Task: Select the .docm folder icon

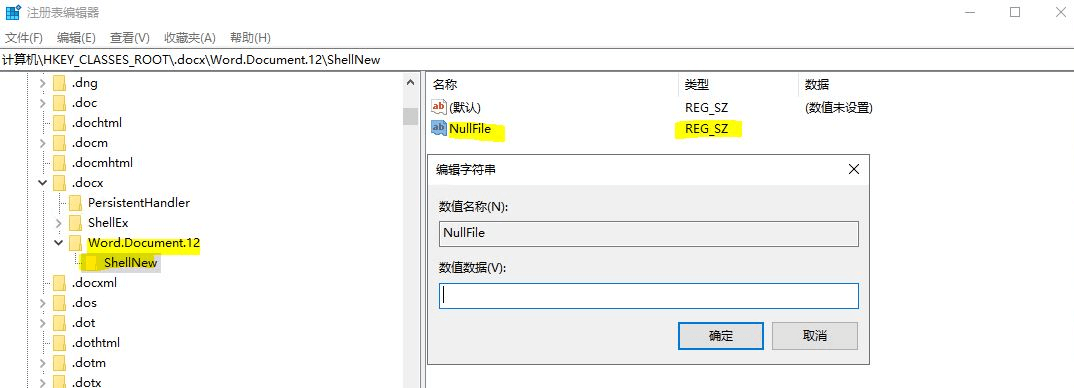Action: [60, 143]
